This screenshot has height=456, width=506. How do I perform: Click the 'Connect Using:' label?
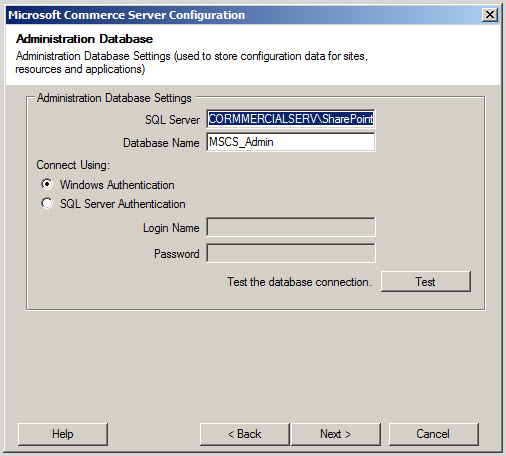[x=73, y=165]
